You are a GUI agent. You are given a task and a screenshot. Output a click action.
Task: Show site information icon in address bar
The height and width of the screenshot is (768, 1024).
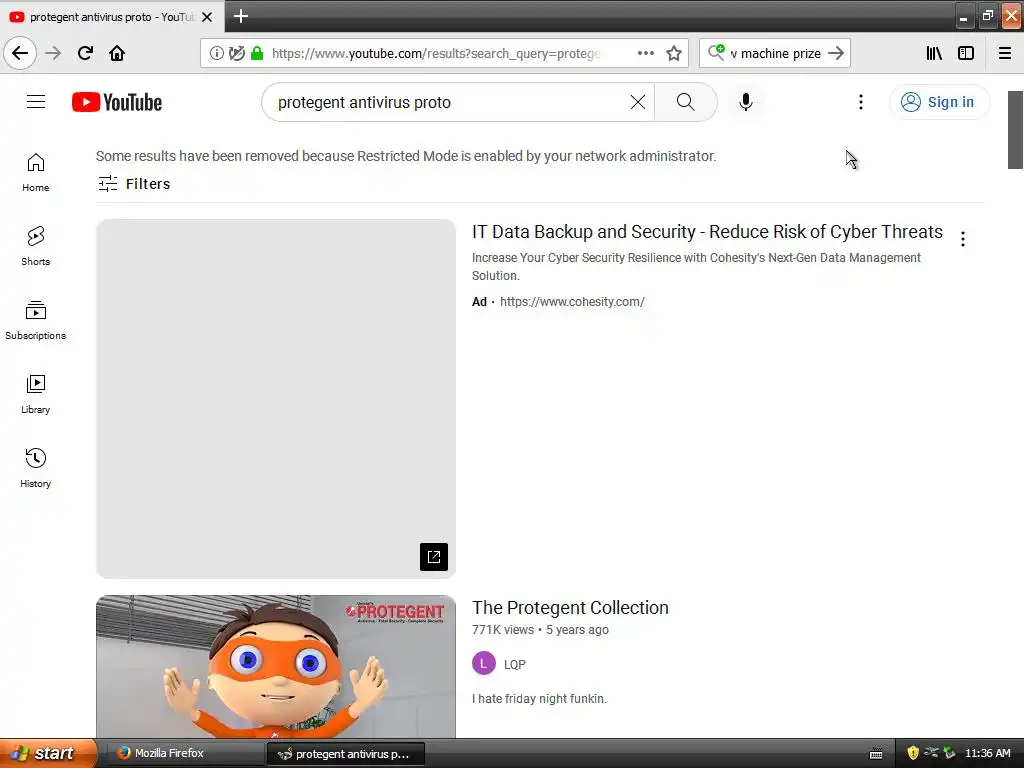217,53
